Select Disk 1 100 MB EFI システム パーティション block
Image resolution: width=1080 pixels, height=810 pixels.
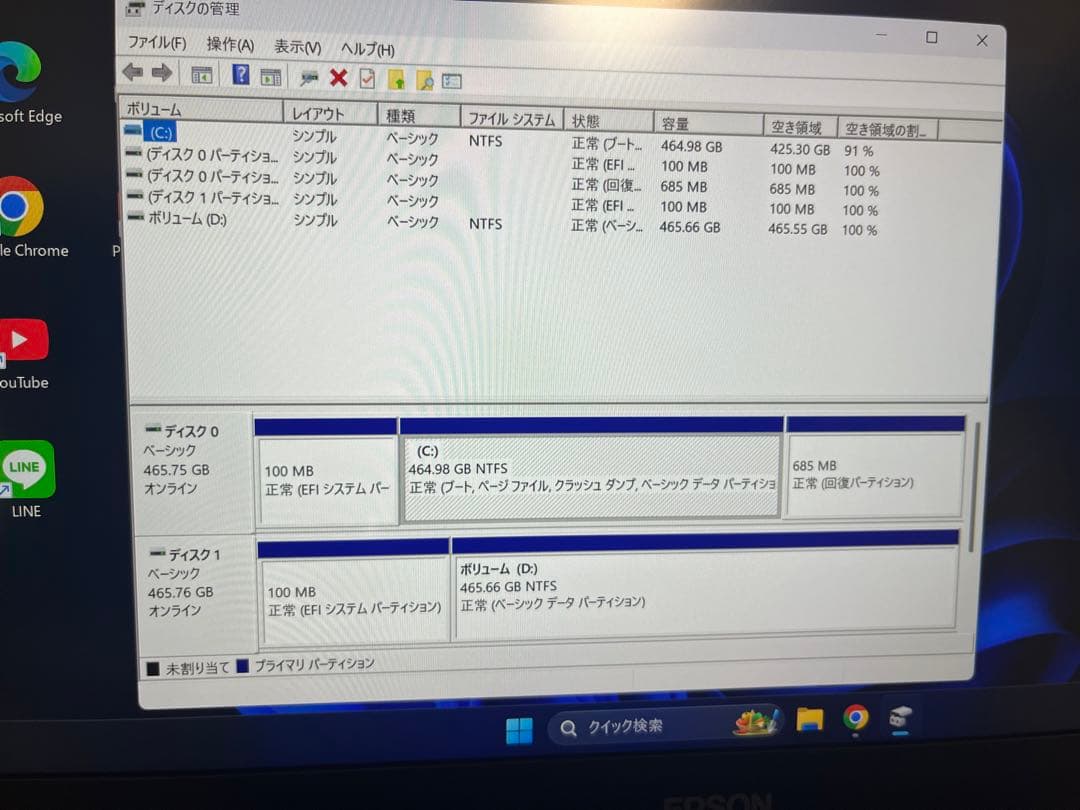point(354,599)
